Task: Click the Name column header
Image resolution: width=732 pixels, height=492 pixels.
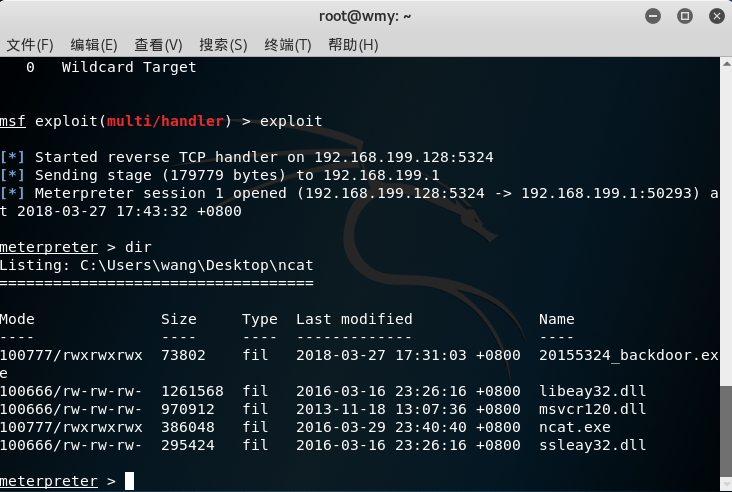Action: click(x=556, y=319)
